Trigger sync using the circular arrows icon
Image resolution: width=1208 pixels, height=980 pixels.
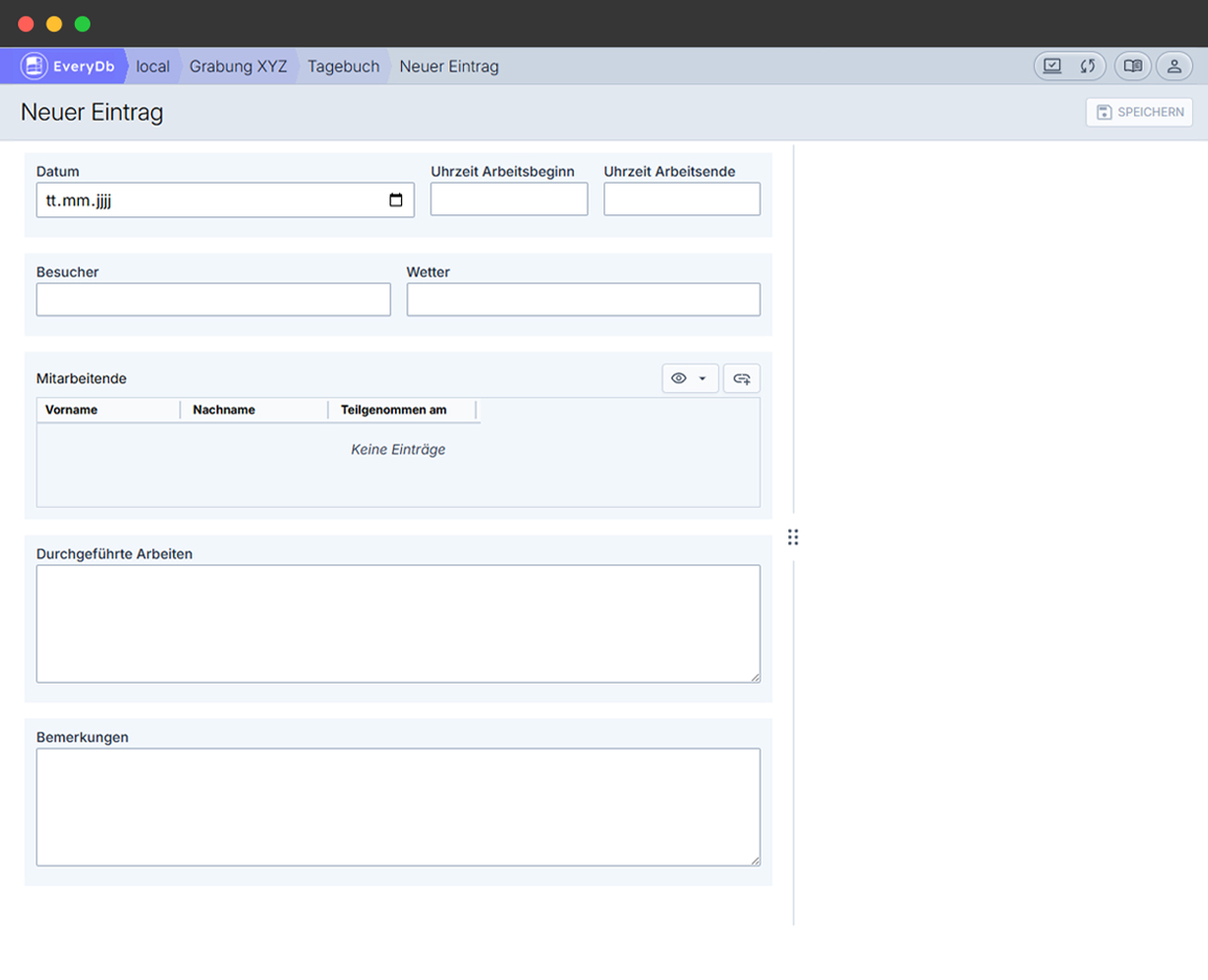[x=1088, y=65]
